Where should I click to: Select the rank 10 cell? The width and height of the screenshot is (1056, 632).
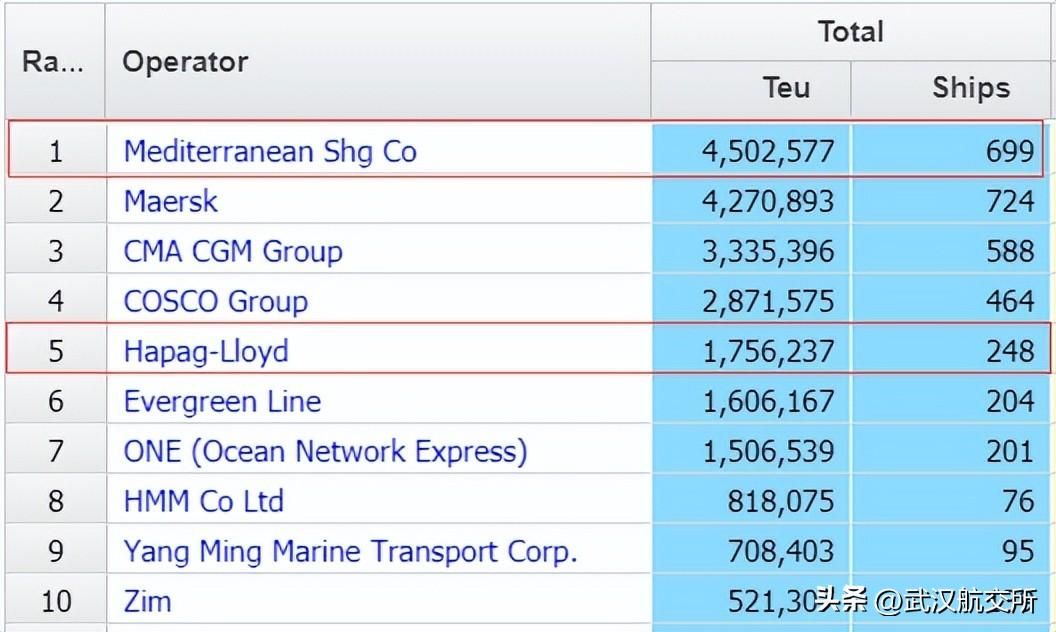click(x=56, y=601)
